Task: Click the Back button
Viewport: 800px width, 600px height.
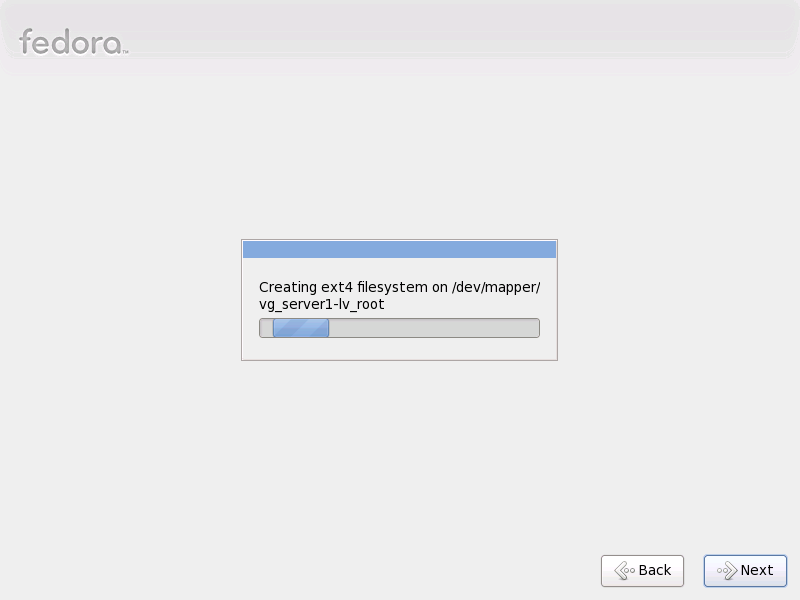Action: (x=642, y=570)
